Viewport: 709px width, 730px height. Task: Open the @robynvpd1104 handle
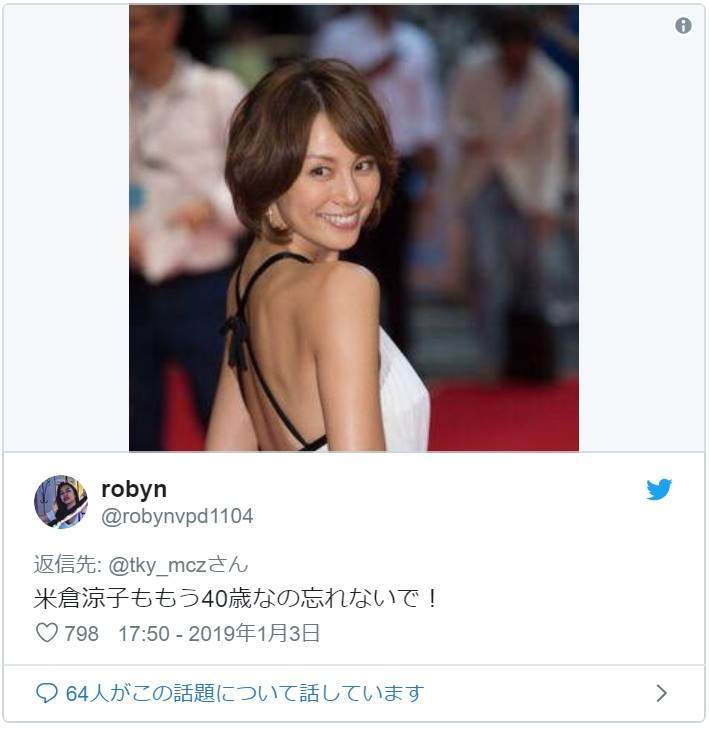177,516
